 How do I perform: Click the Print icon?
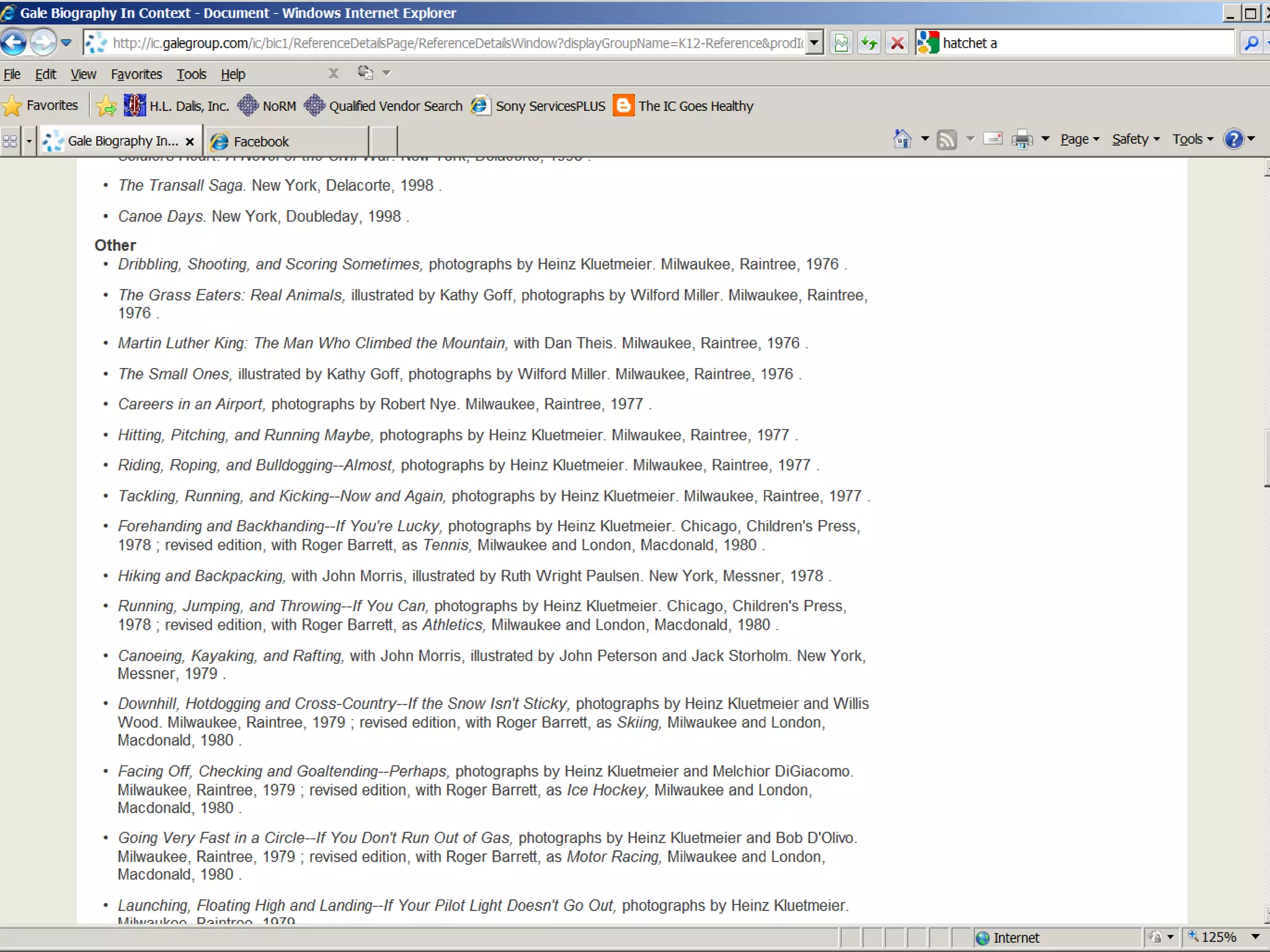1021,139
